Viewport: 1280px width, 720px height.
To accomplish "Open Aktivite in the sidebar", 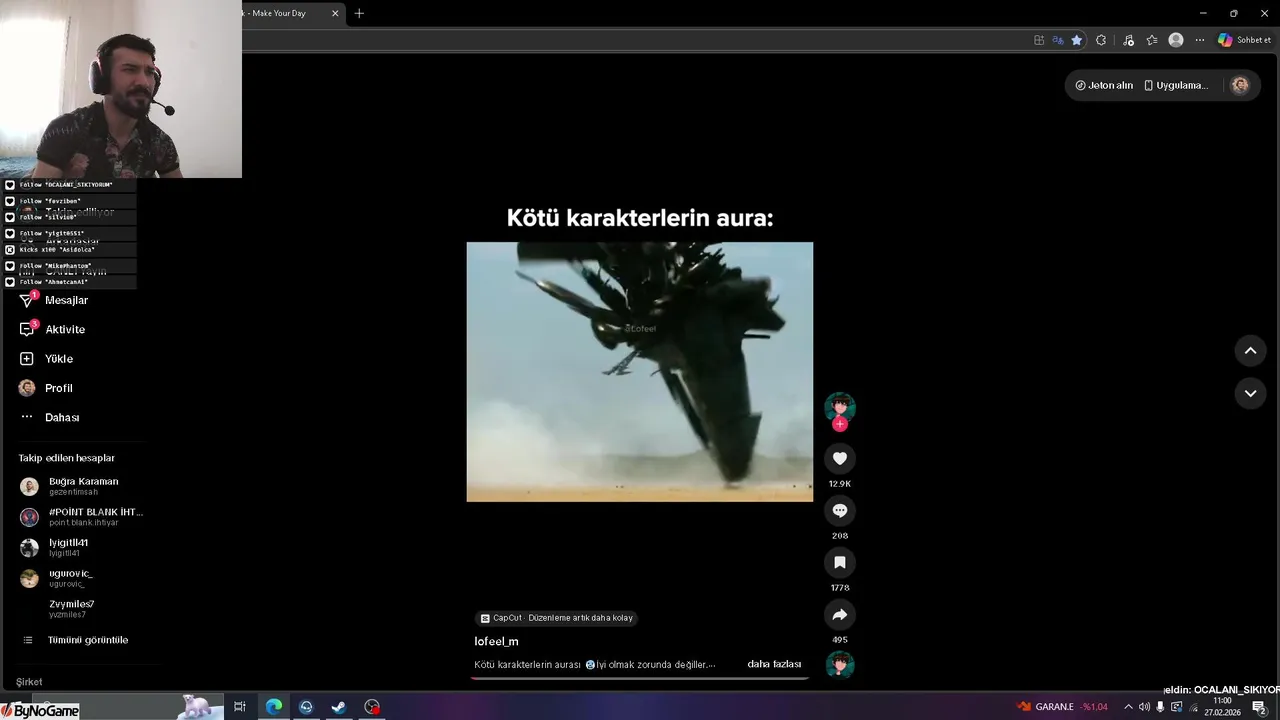I will click(65, 329).
